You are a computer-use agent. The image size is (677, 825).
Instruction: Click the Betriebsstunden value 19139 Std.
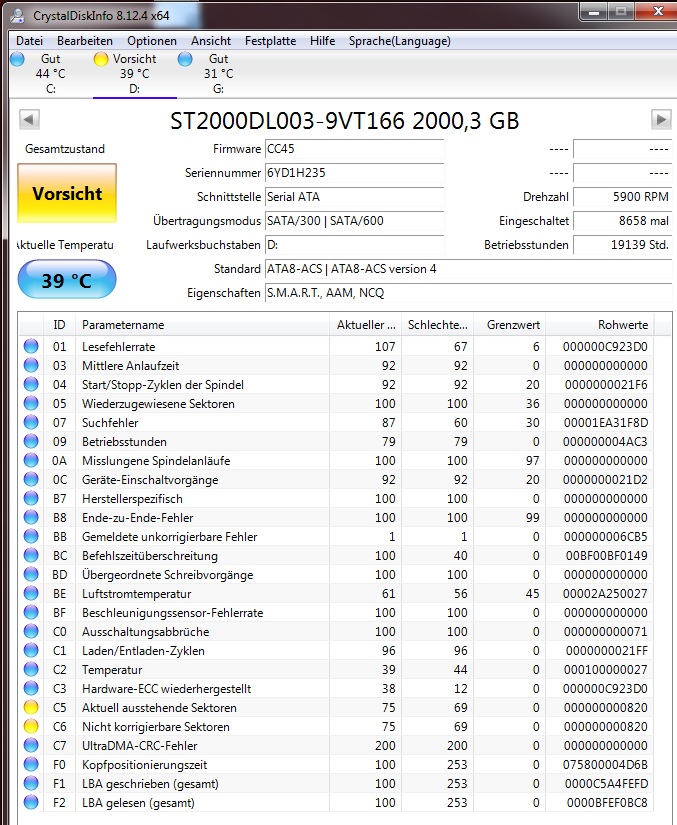622,245
